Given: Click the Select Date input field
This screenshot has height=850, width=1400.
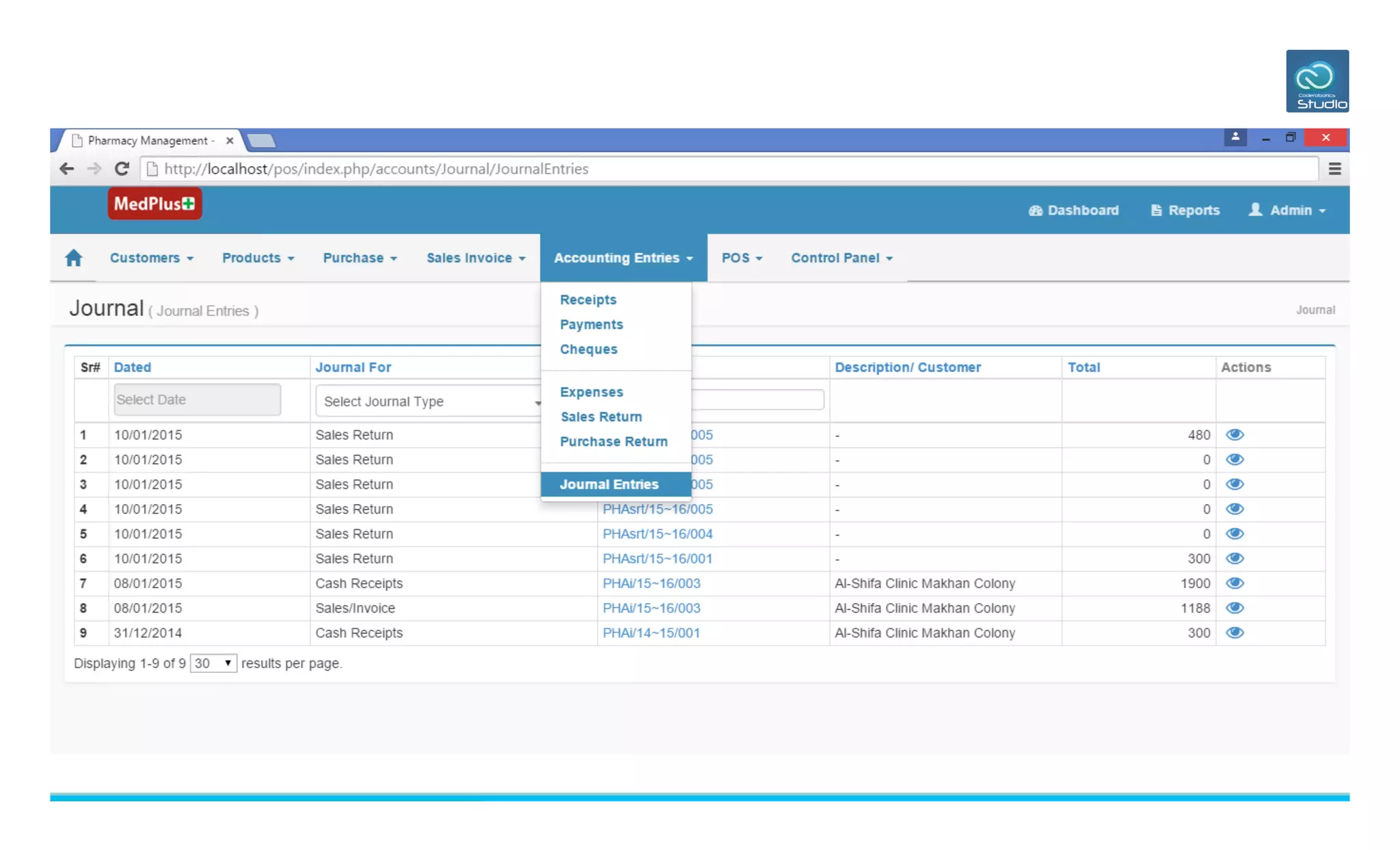Looking at the screenshot, I should pos(197,400).
